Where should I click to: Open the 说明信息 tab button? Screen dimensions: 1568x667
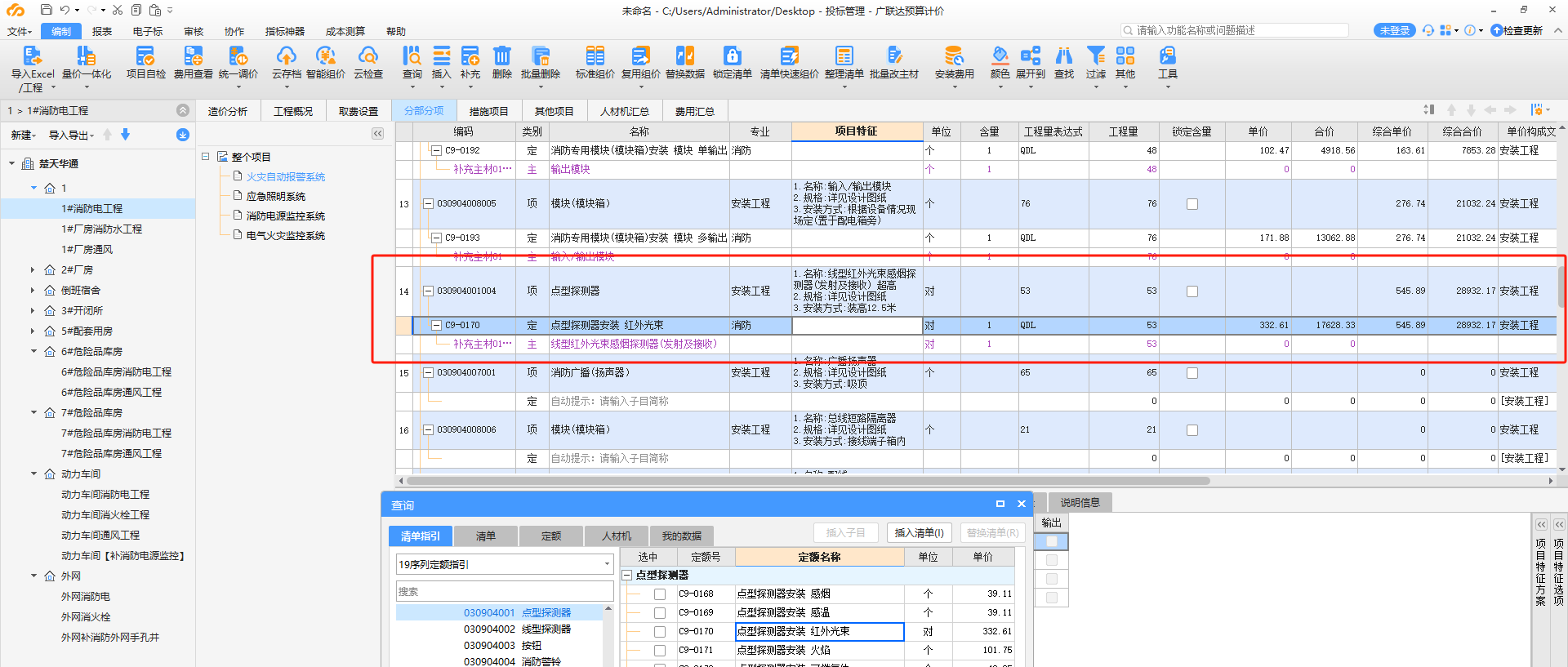tap(1080, 503)
